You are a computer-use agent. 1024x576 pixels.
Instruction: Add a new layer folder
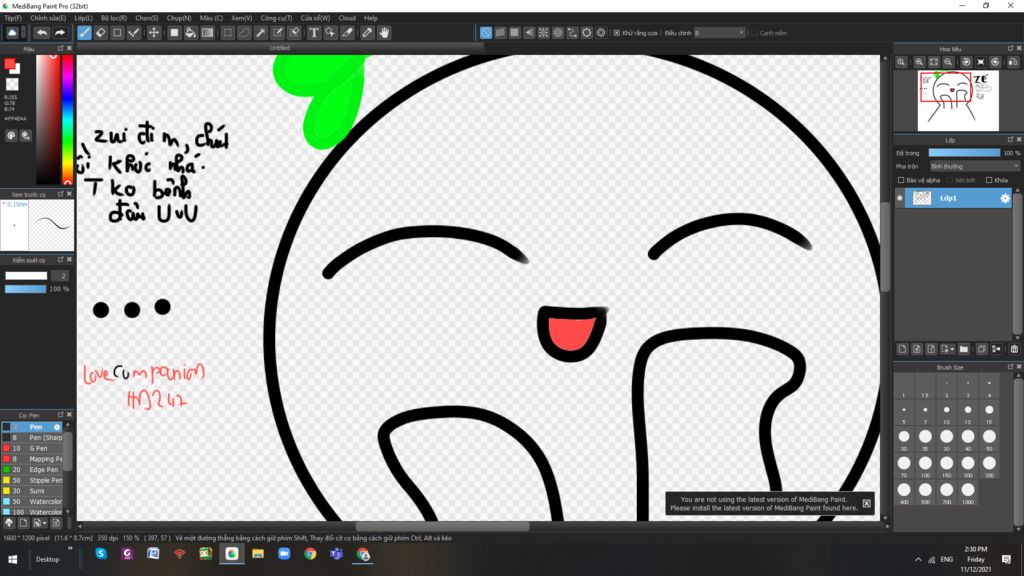point(964,349)
